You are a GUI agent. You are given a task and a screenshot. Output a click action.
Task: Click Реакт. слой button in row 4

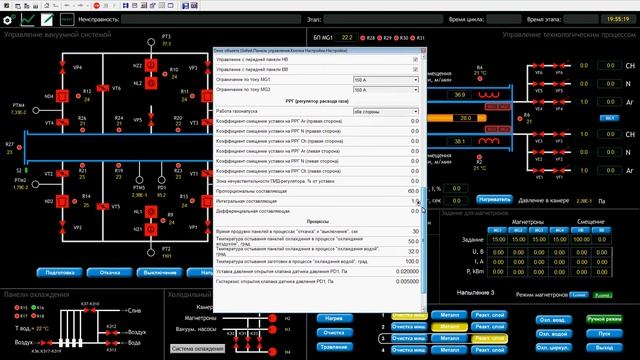pos(489,350)
